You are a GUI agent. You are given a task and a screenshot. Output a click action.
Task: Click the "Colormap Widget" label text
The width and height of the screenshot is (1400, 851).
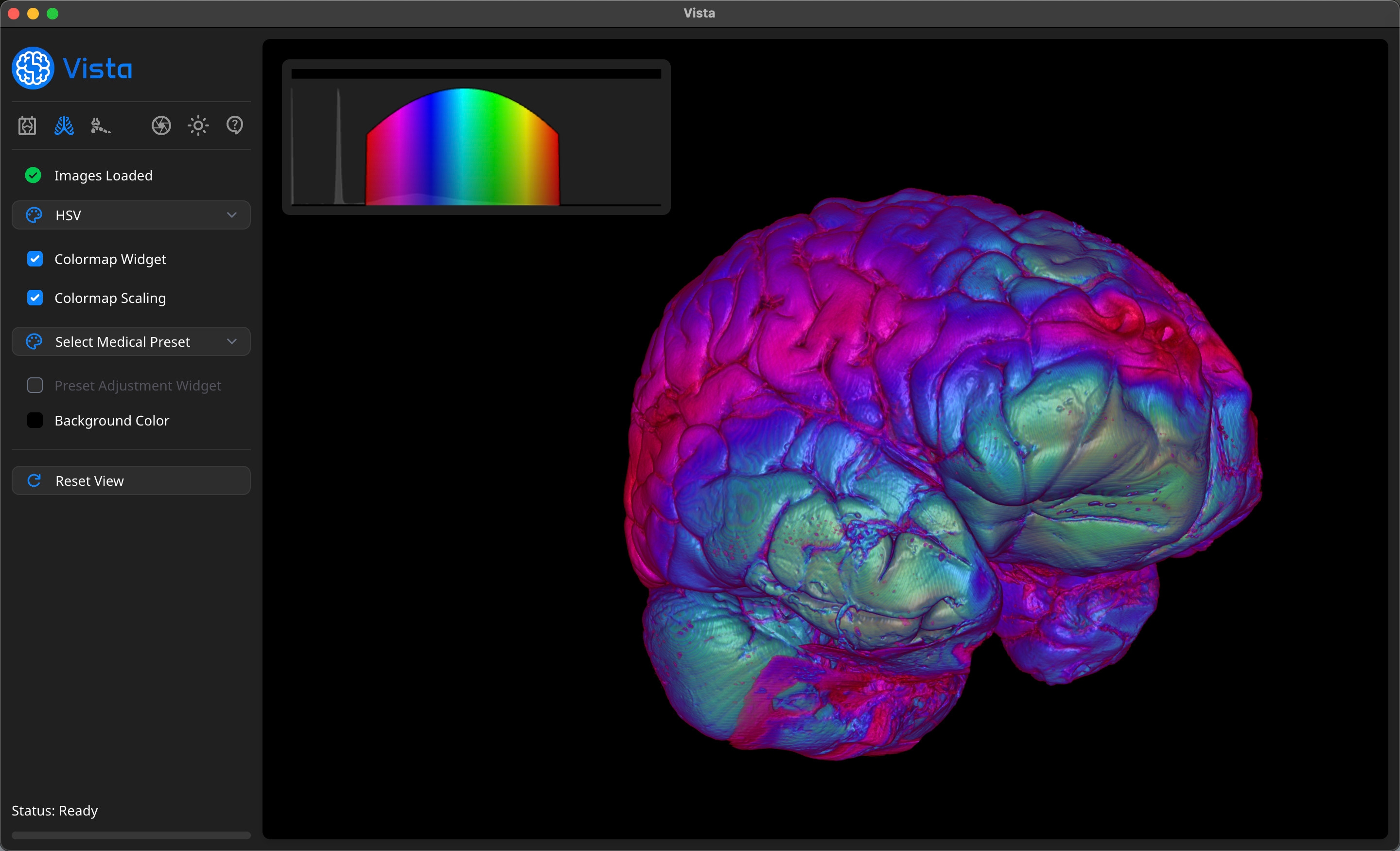[x=110, y=259]
